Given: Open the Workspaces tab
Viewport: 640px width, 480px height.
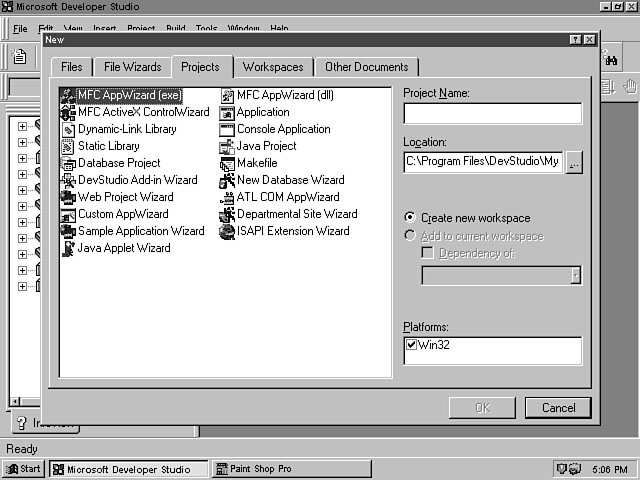Looking at the screenshot, I should coord(273,67).
